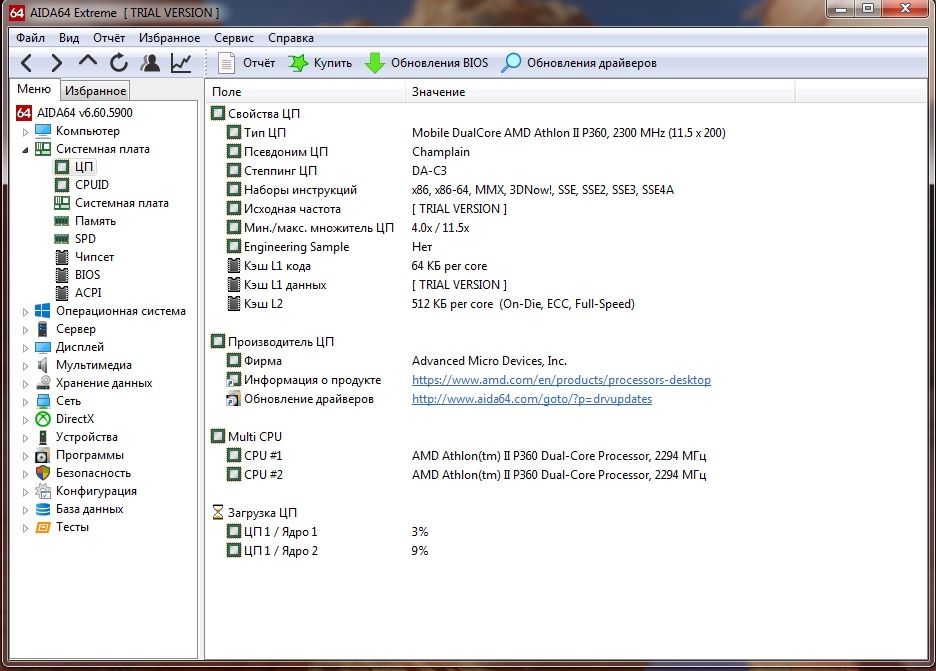Open the aida64.com driver updates link

pyautogui.click(x=532, y=399)
